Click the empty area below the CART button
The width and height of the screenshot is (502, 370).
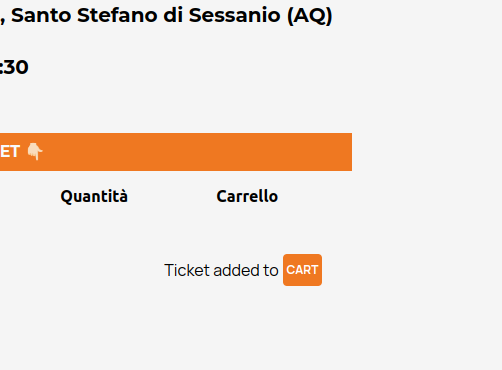point(302,320)
